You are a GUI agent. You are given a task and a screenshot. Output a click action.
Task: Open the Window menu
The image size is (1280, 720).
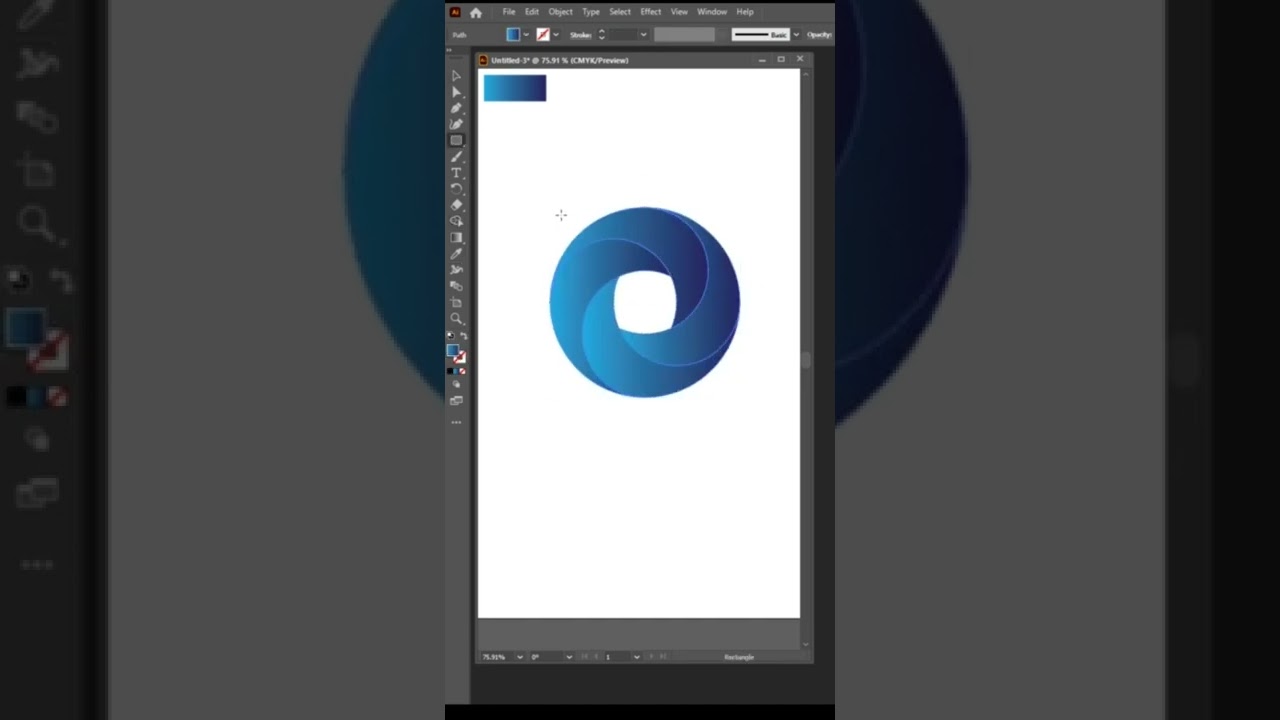click(x=712, y=12)
